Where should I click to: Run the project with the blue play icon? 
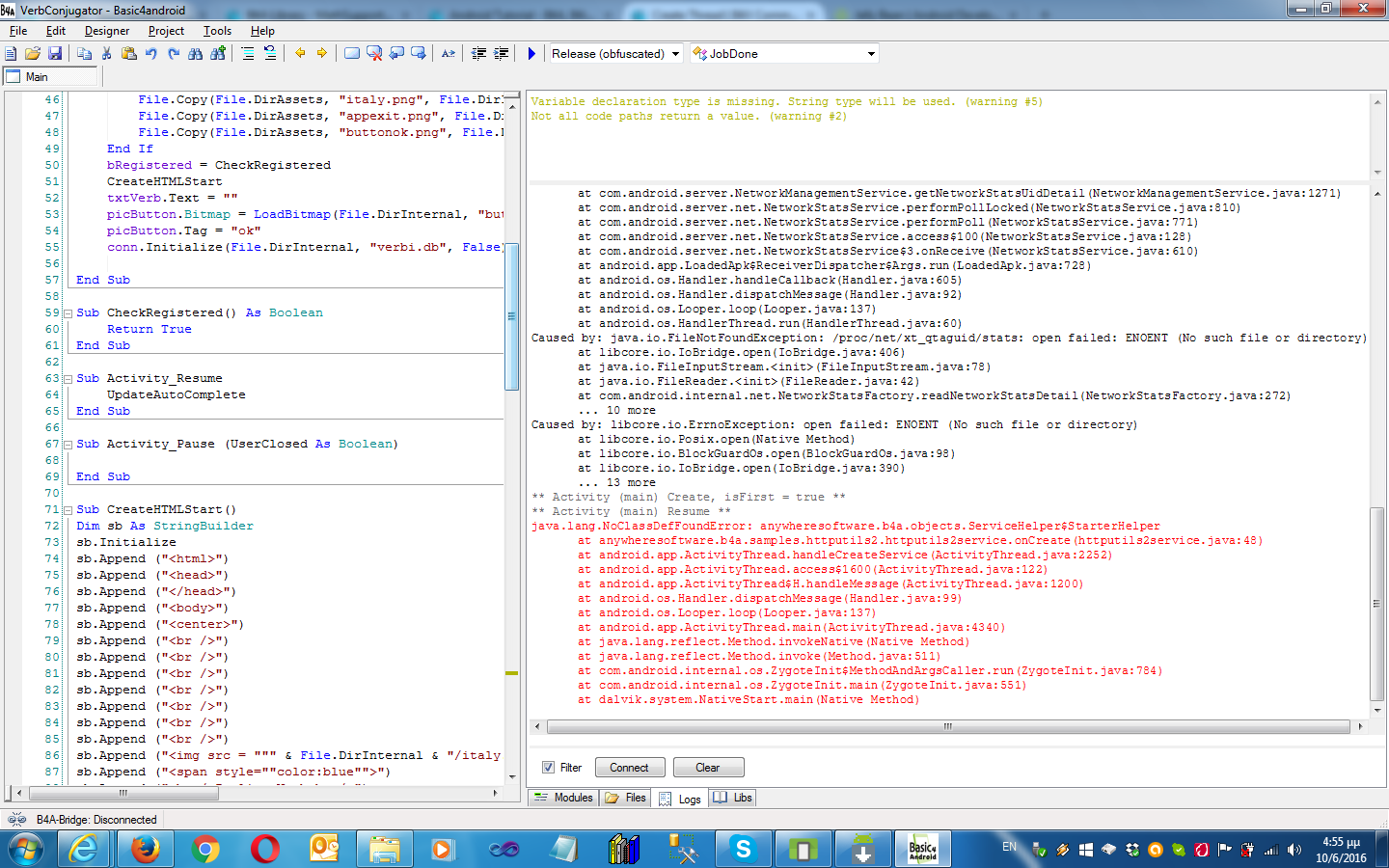531,54
